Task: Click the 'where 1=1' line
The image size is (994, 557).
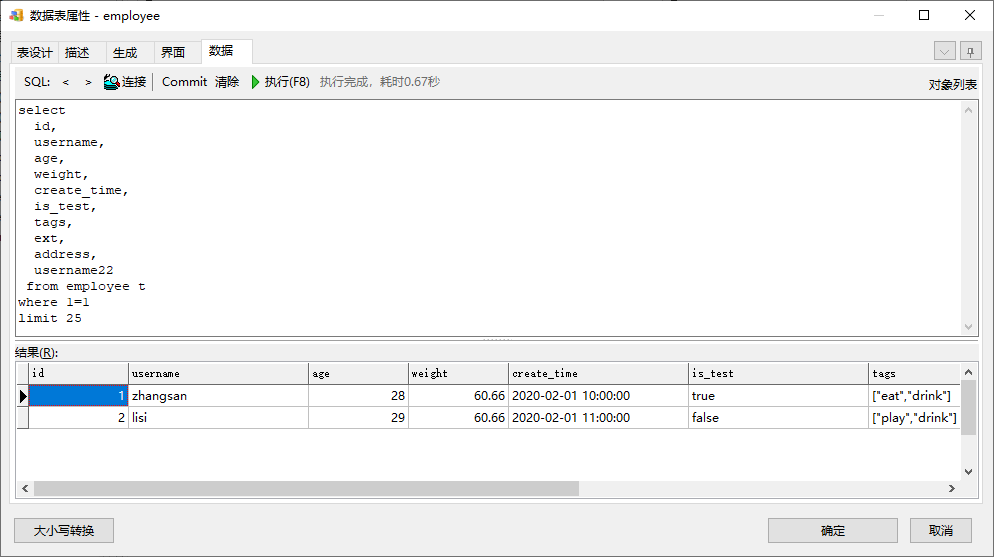Action: [54, 302]
